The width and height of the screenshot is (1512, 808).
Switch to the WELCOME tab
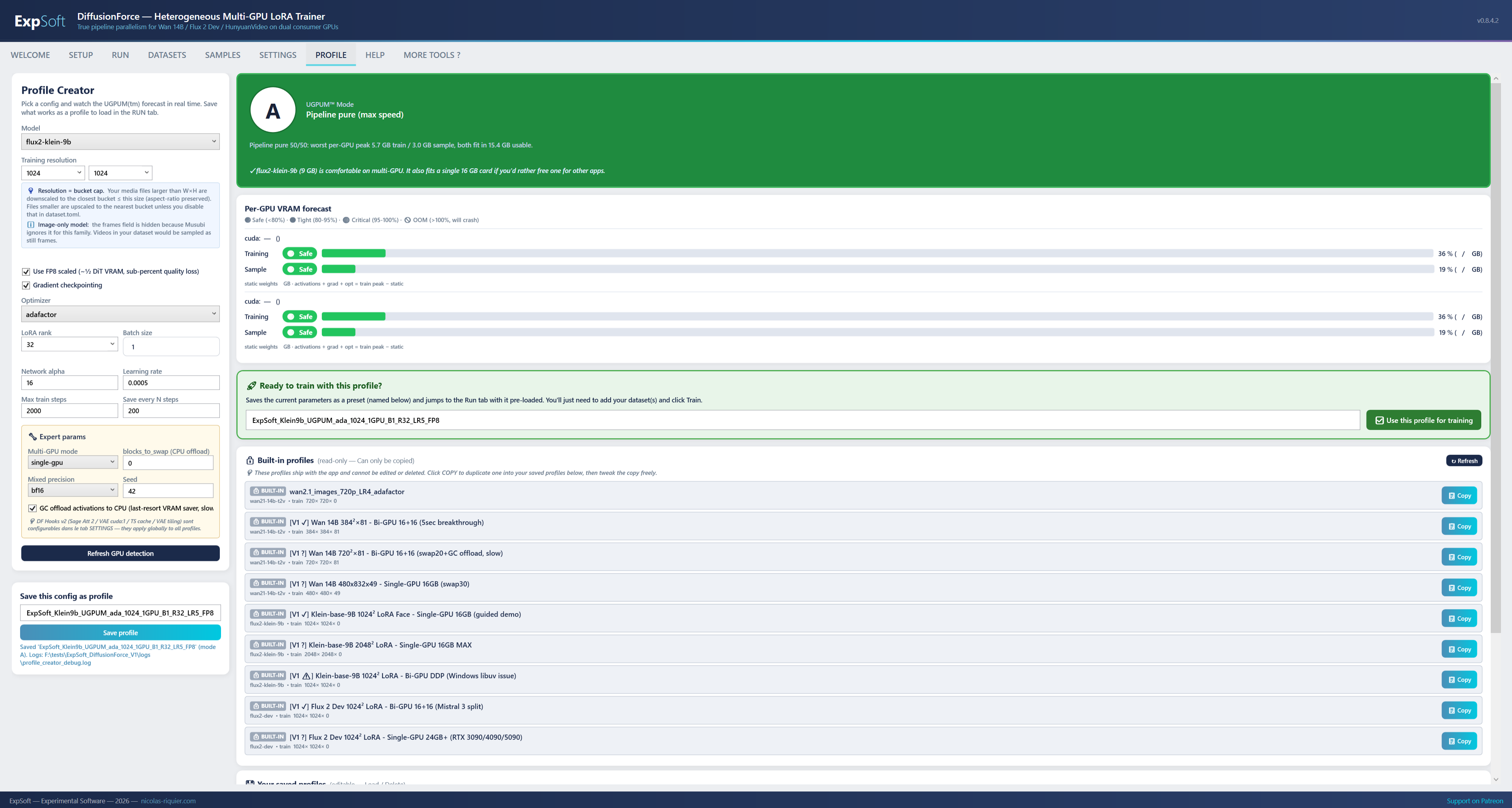tap(30, 55)
